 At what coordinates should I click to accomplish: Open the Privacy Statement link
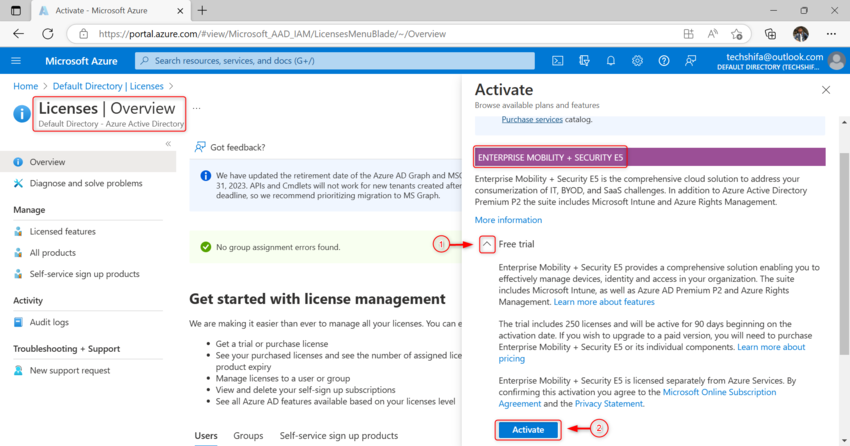point(609,404)
